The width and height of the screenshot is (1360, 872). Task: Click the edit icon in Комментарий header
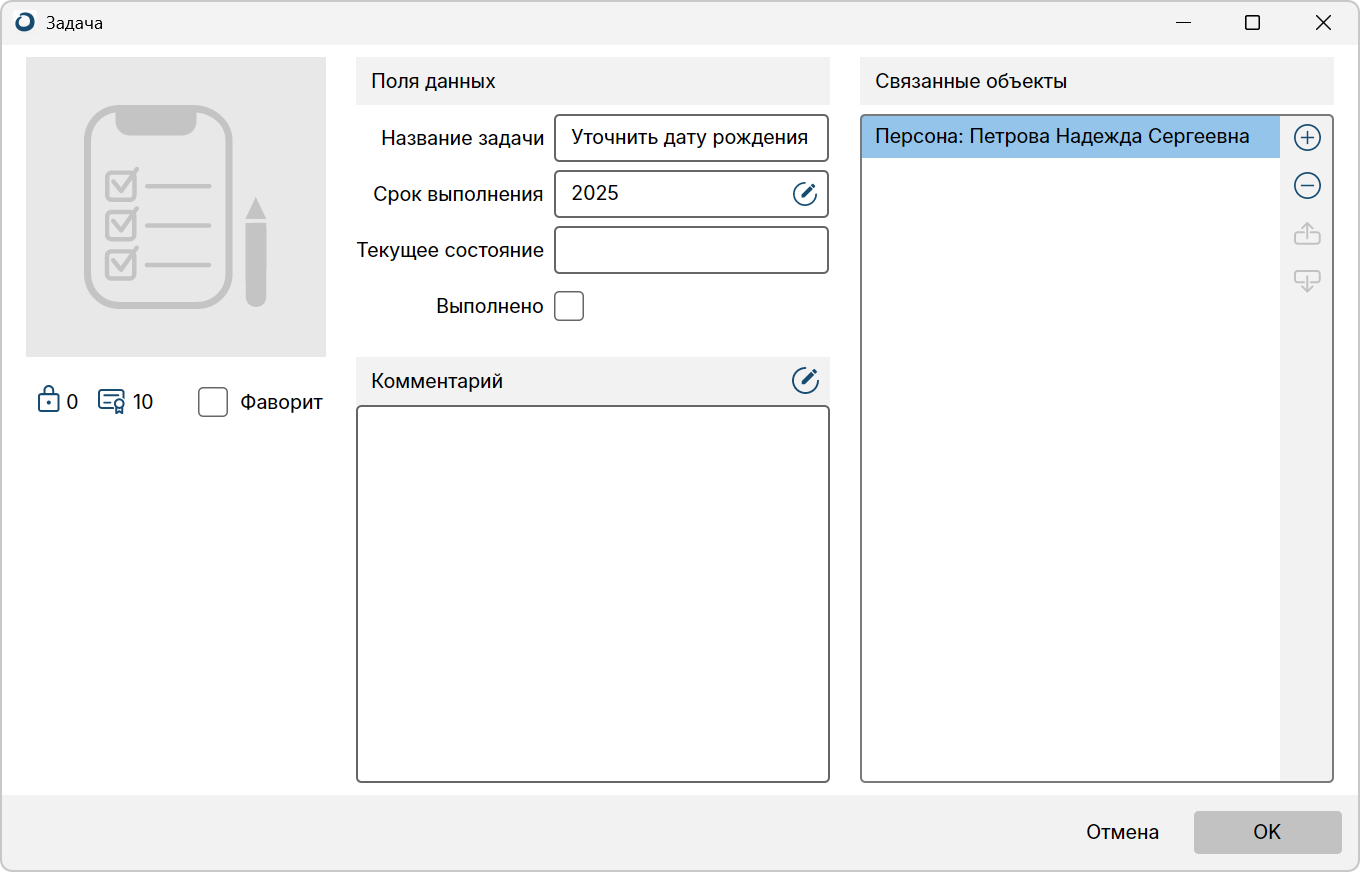point(805,380)
